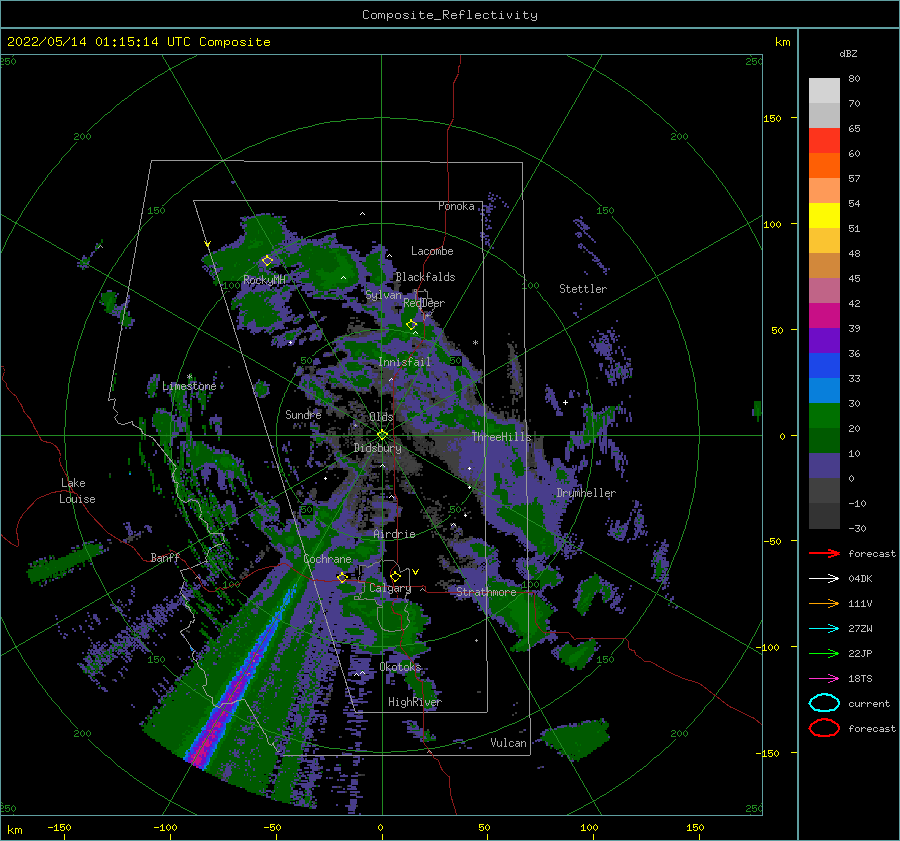Pick the gray swatch between 70 and 65

point(824,115)
